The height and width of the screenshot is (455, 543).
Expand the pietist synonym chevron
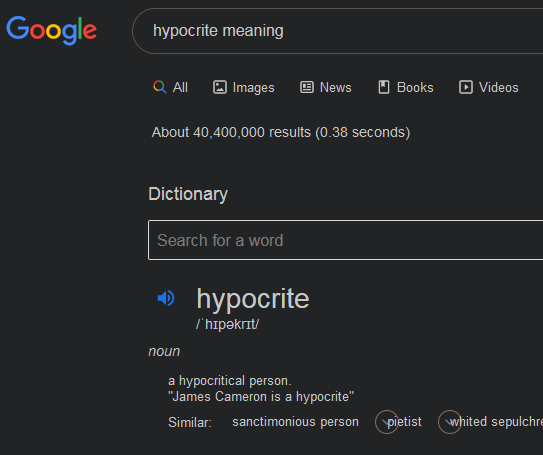point(386,422)
